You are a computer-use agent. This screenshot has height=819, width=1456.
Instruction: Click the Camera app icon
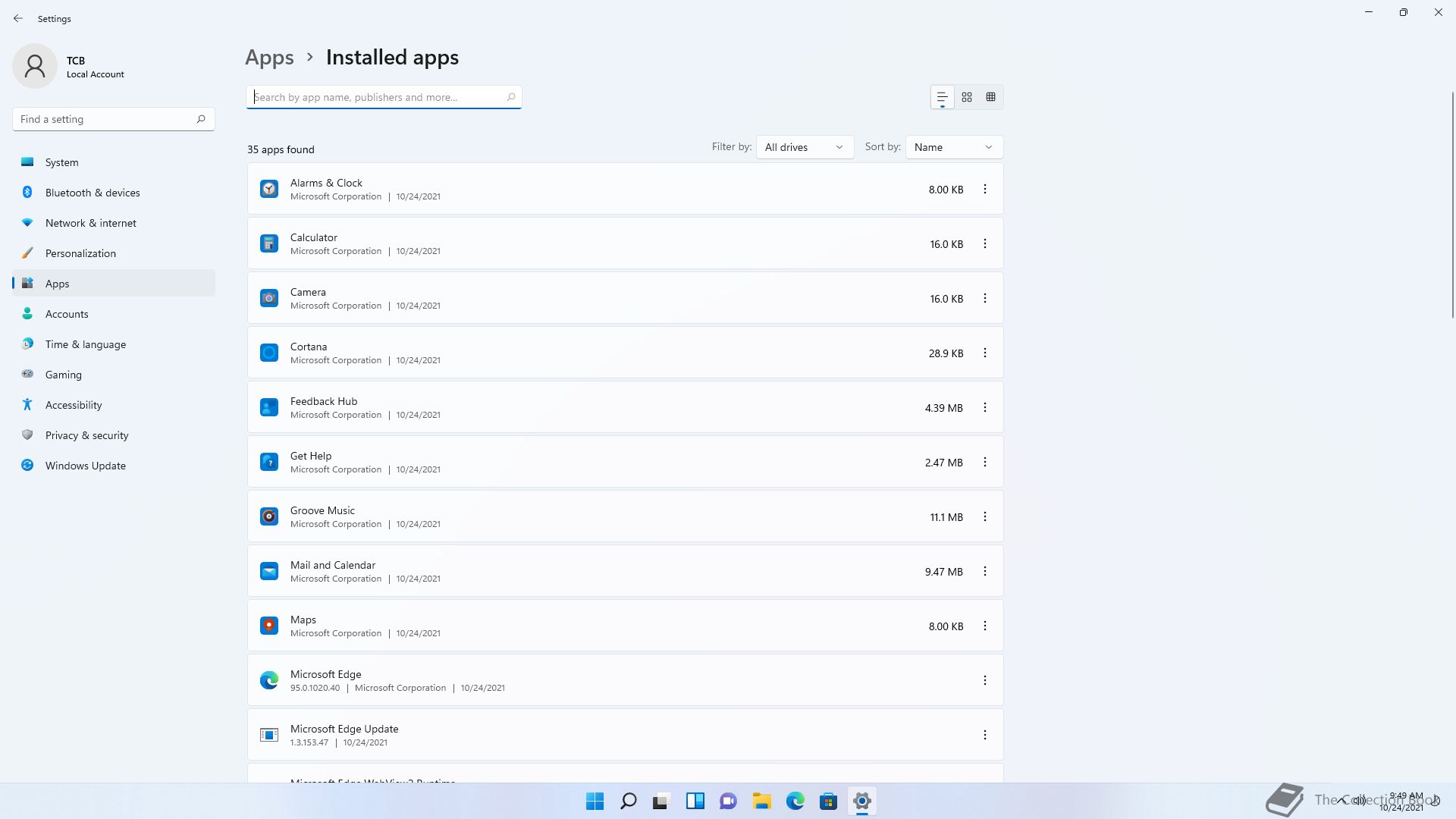(269, 298)
